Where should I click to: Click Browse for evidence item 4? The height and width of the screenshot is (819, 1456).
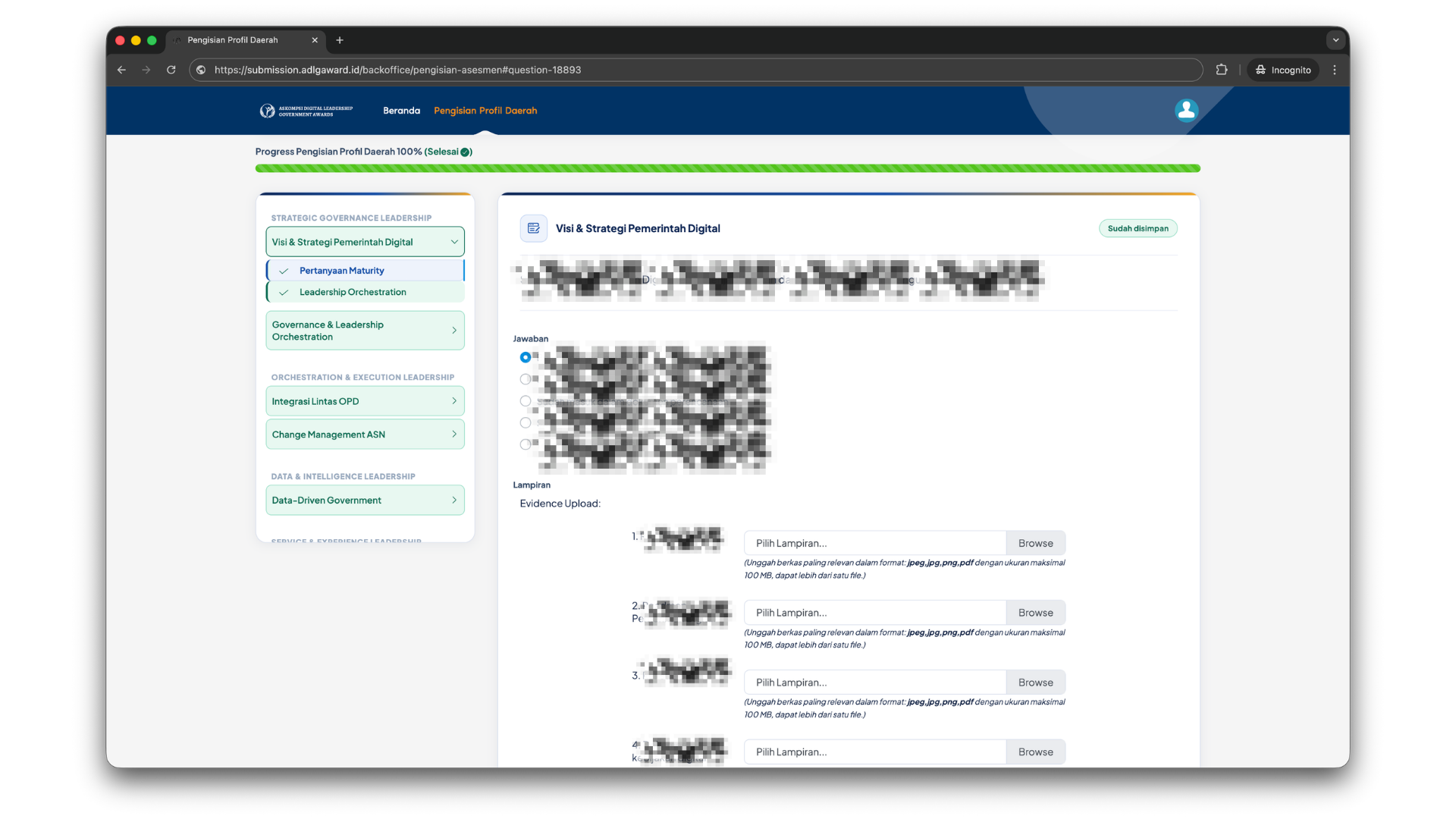point(1035,752)
